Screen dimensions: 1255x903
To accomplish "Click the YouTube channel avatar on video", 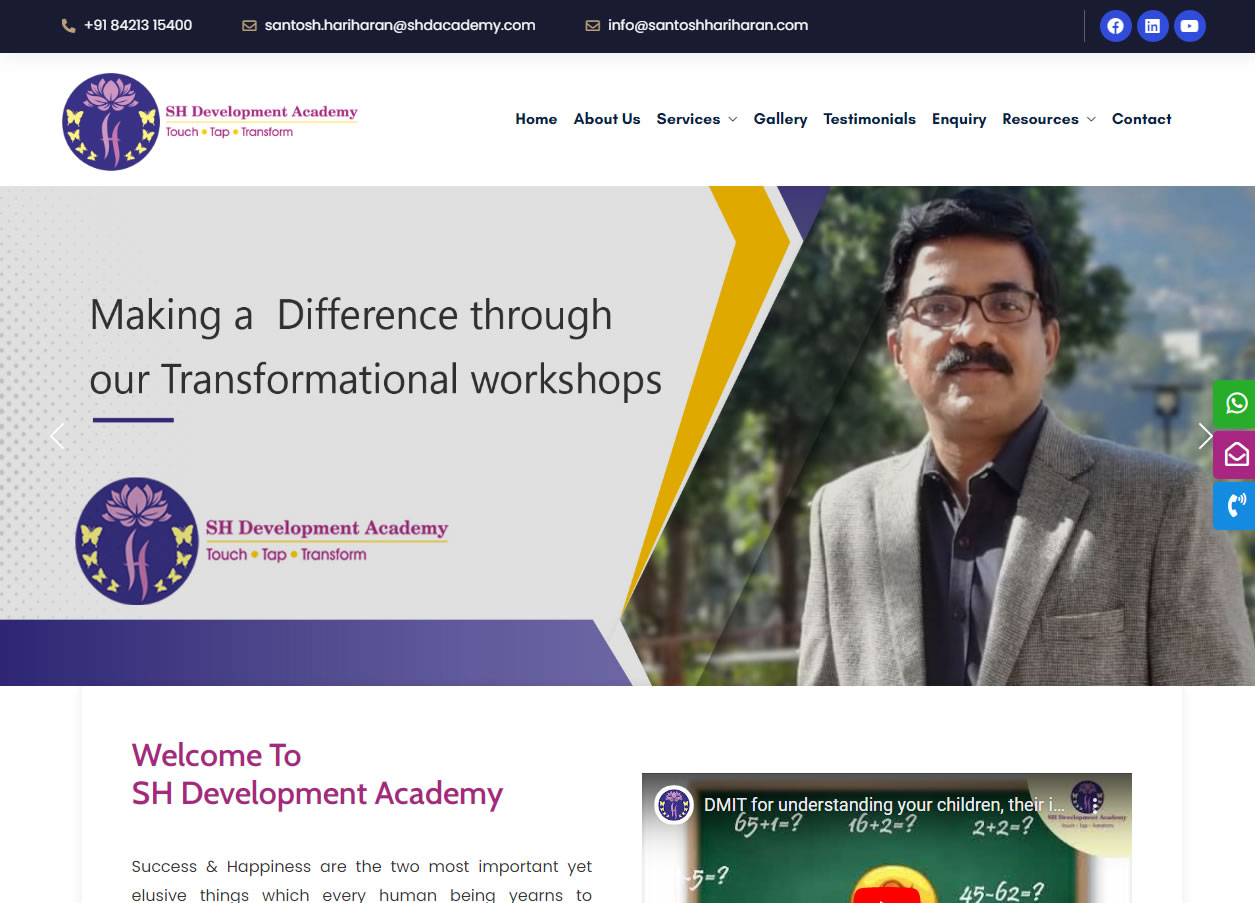I will (674, 804).
